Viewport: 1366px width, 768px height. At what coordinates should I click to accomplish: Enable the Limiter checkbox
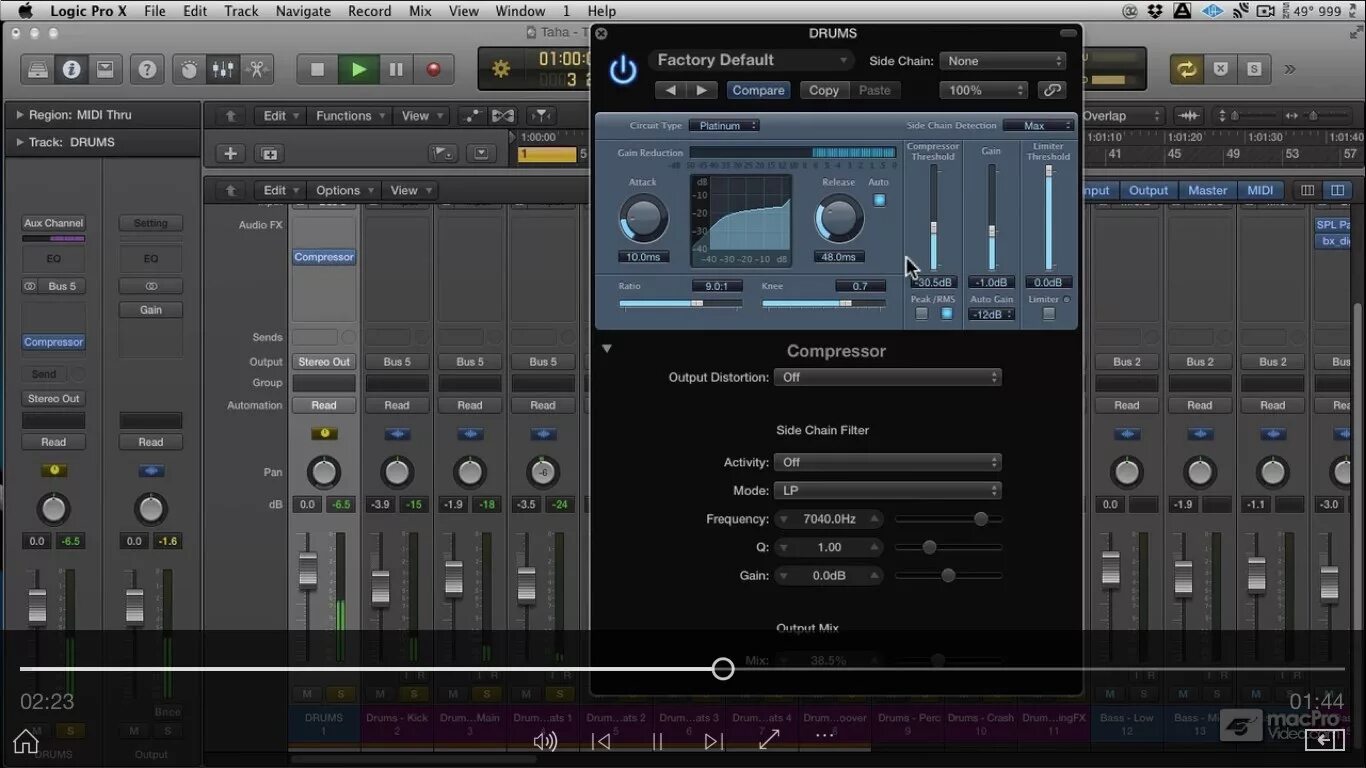click(x=1048, y=314)
